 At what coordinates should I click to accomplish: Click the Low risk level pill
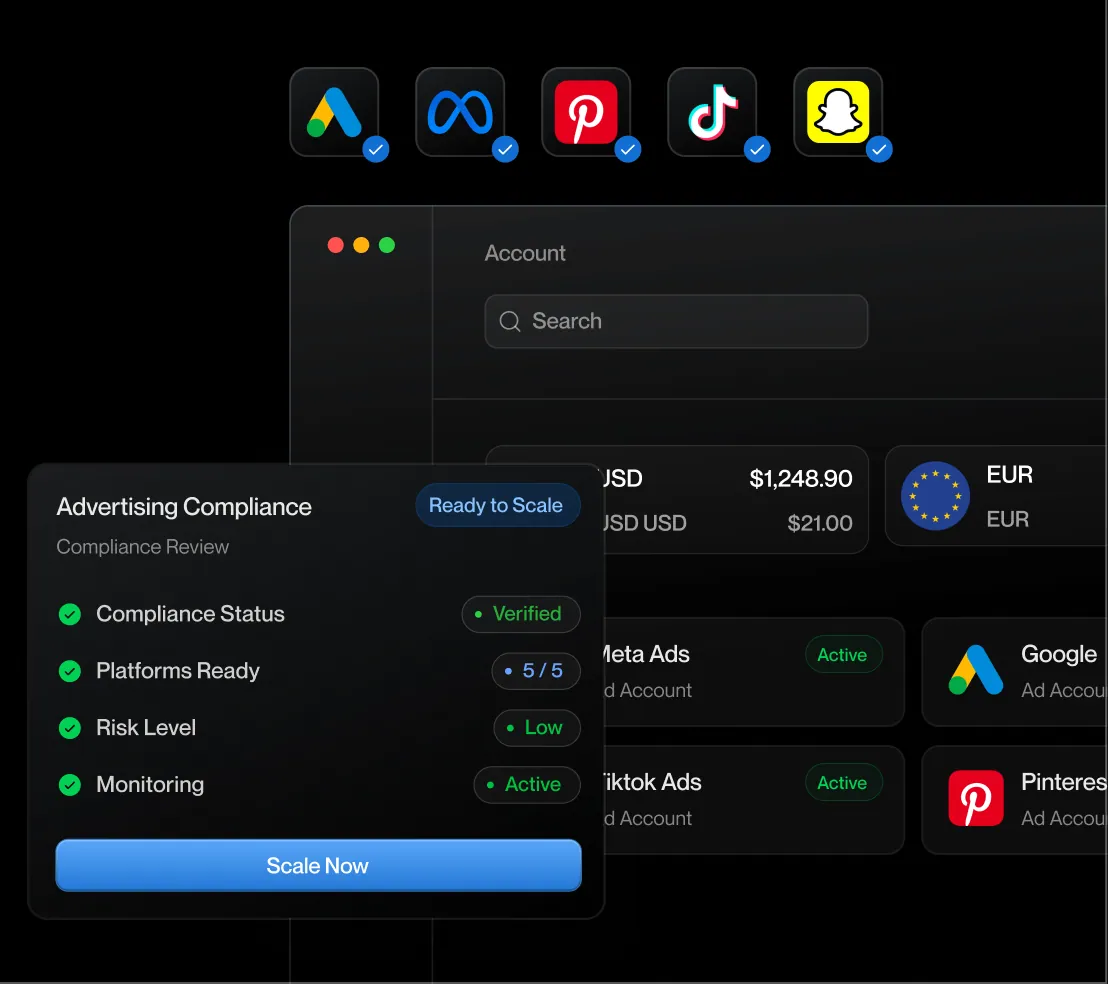point(536,728)
